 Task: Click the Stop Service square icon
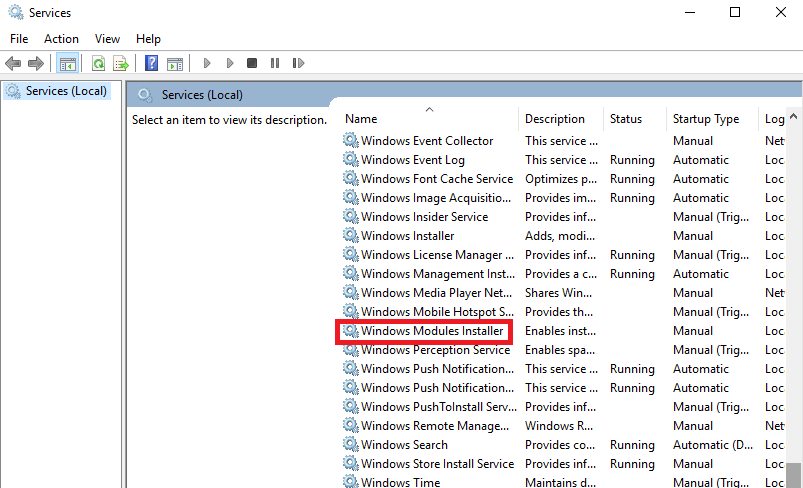coord(252,63)
